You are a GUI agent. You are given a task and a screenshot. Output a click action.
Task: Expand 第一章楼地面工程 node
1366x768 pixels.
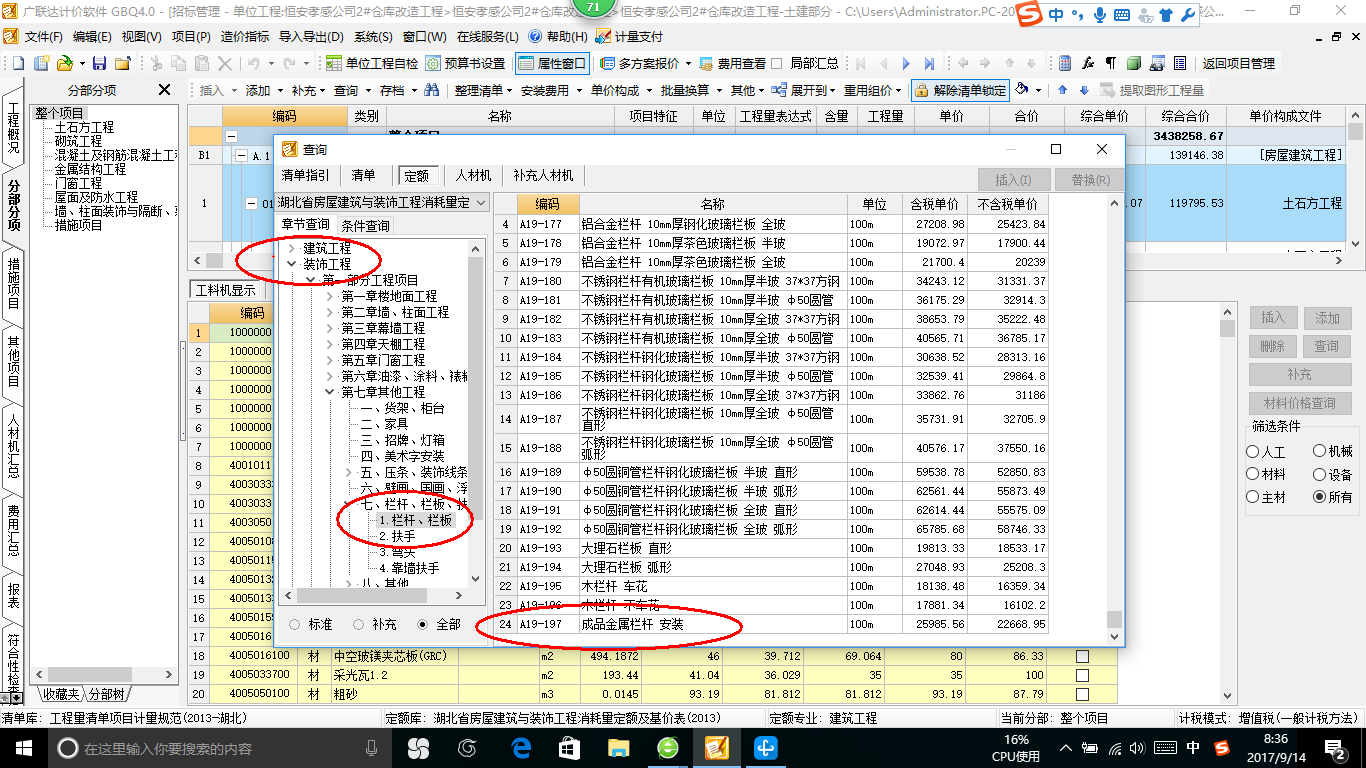[x=330, y=296]
